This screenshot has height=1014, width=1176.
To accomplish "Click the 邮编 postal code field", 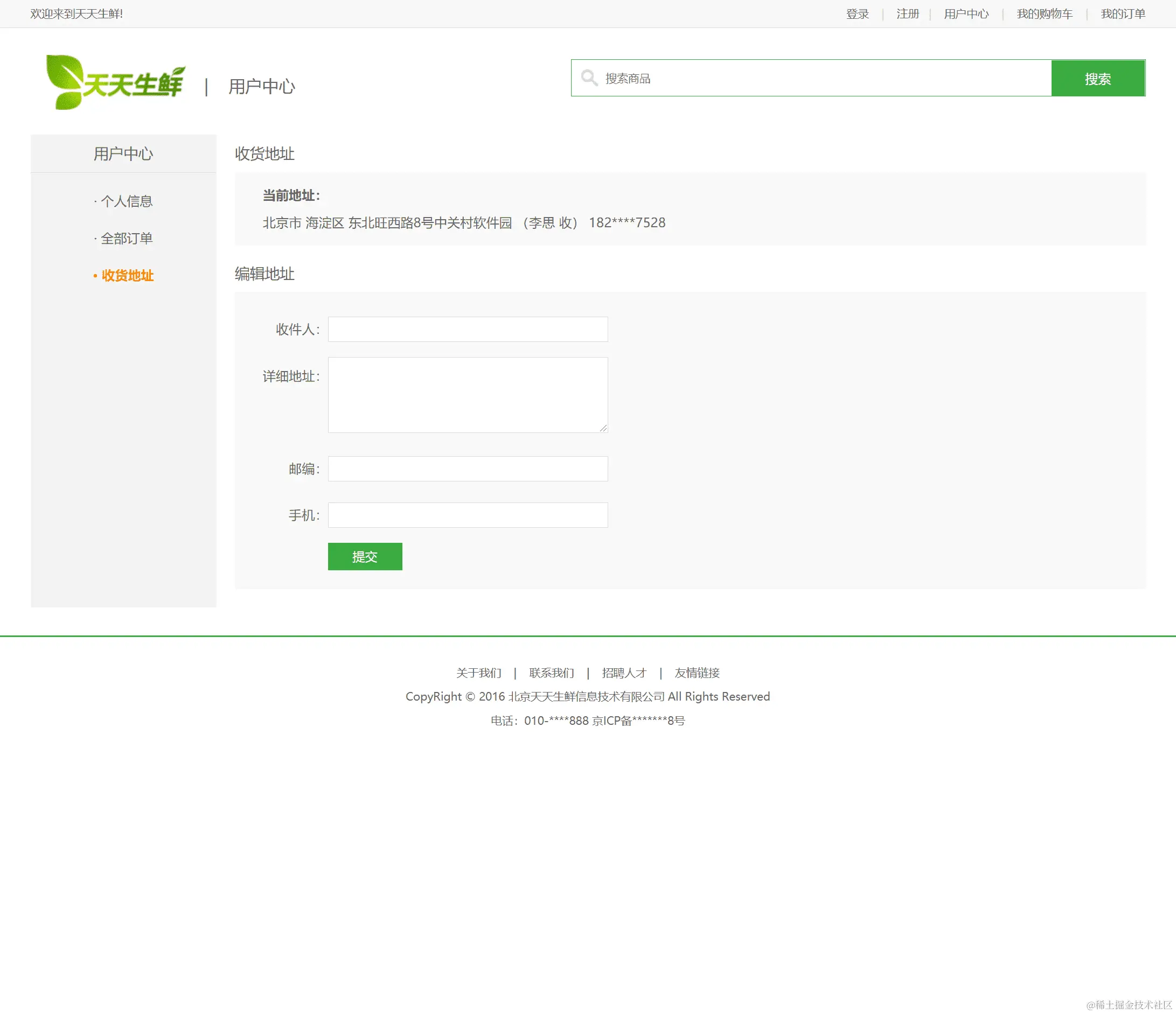I will click(467, 468).
